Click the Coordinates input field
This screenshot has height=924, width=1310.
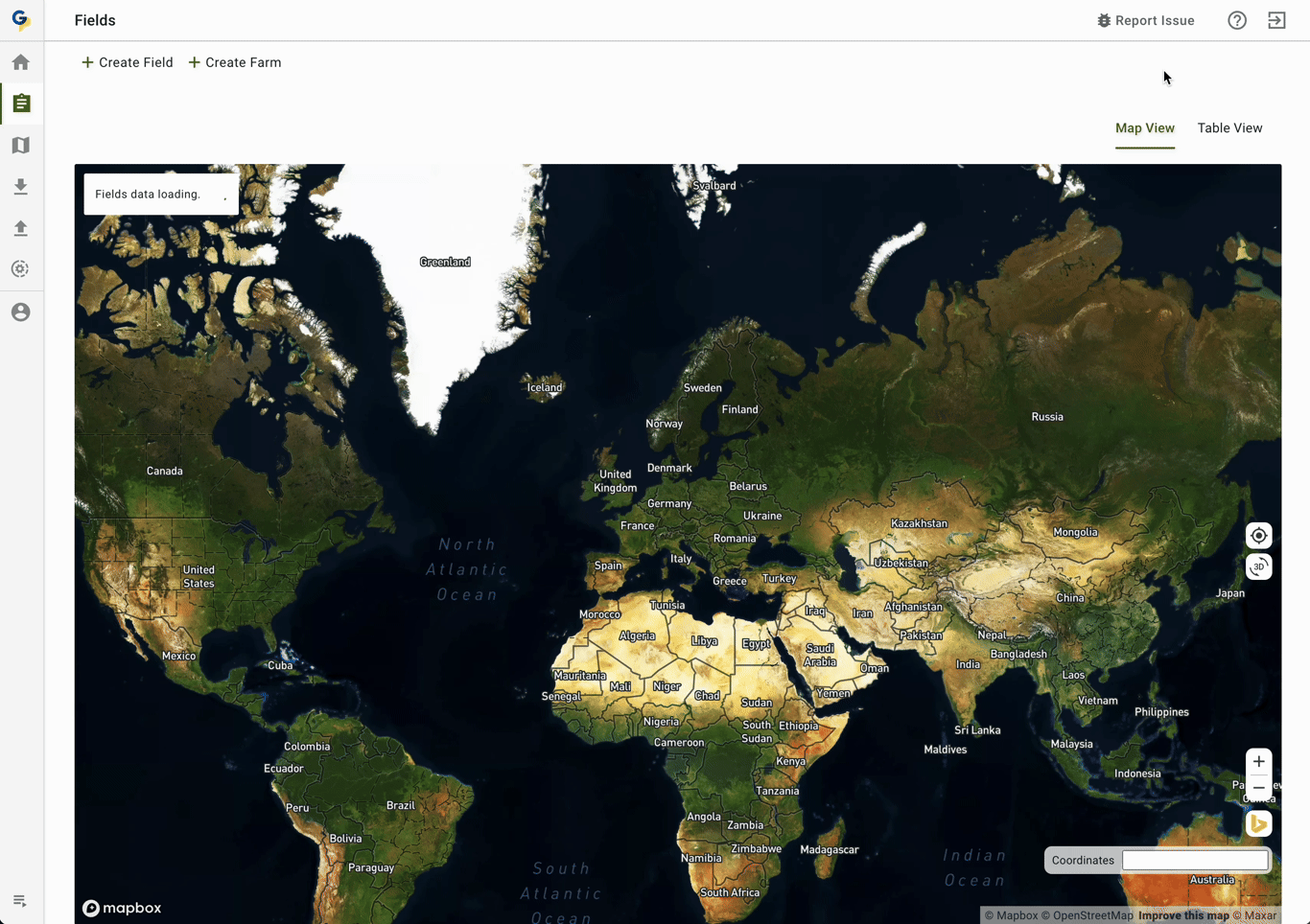coord(1195,861)
